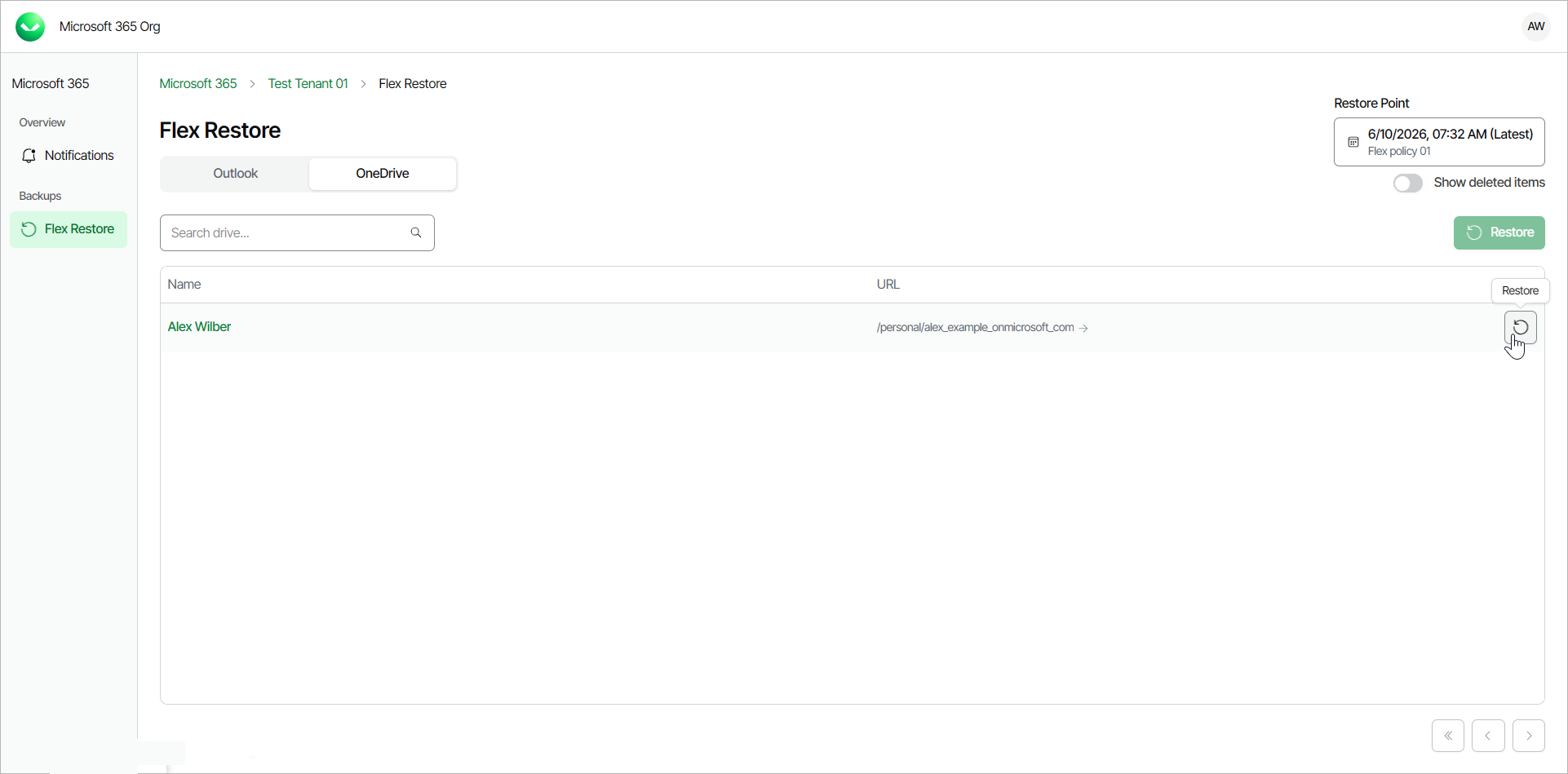Click the Flex Restore sidebar icon
The height and width of the screenshot is (774, 1568).
(x=29, y=229)
